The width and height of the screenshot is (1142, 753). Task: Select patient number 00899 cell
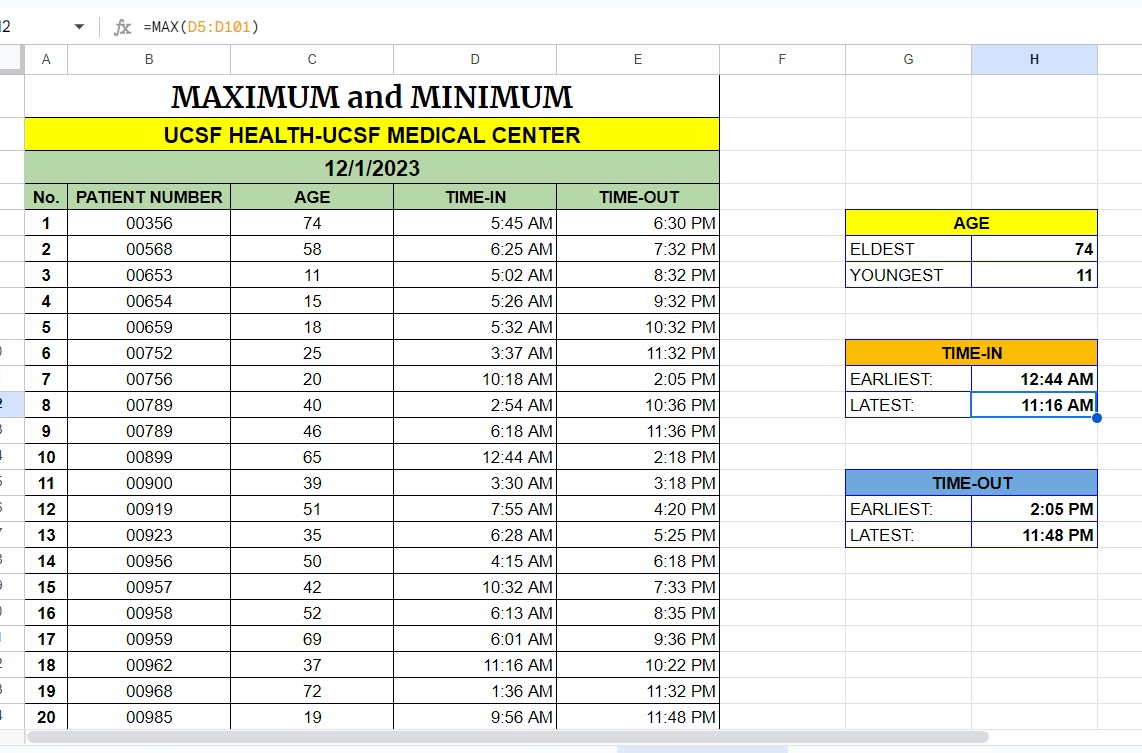pos(149,457)
